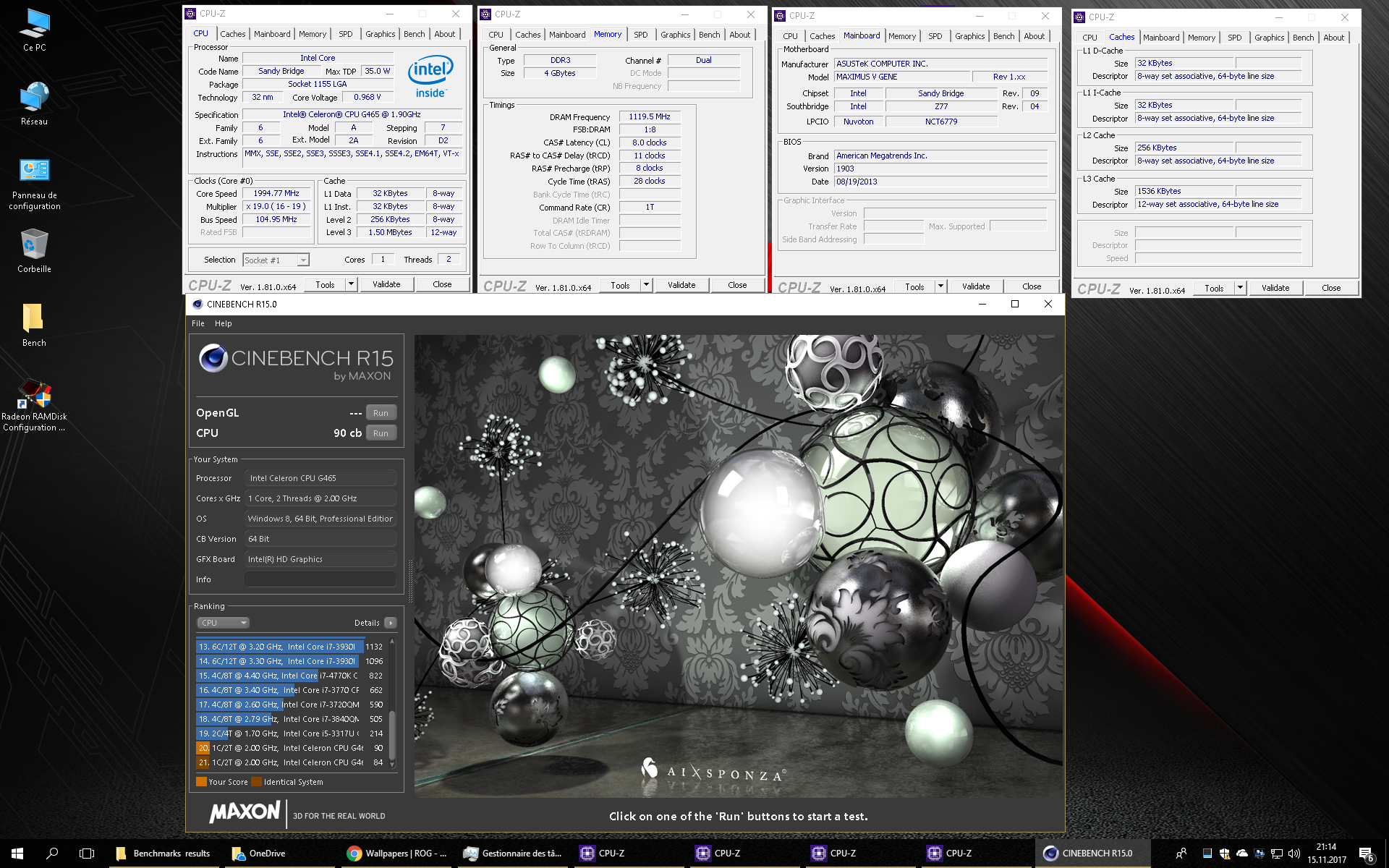Click the CINEBENCH title bar app icon
This screenshot has width=1389, height=868.
coord(197,304)
